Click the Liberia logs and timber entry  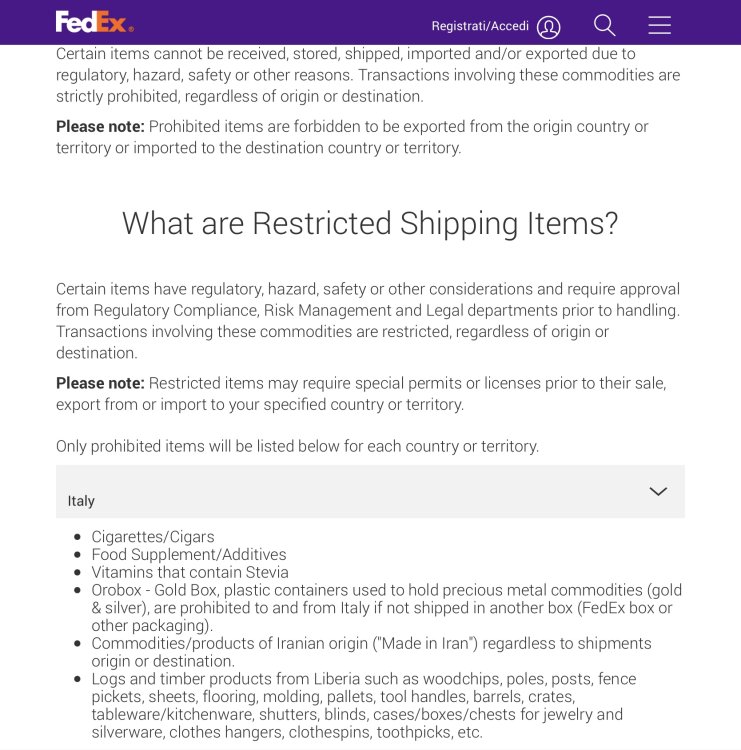(x=363, y=705)
